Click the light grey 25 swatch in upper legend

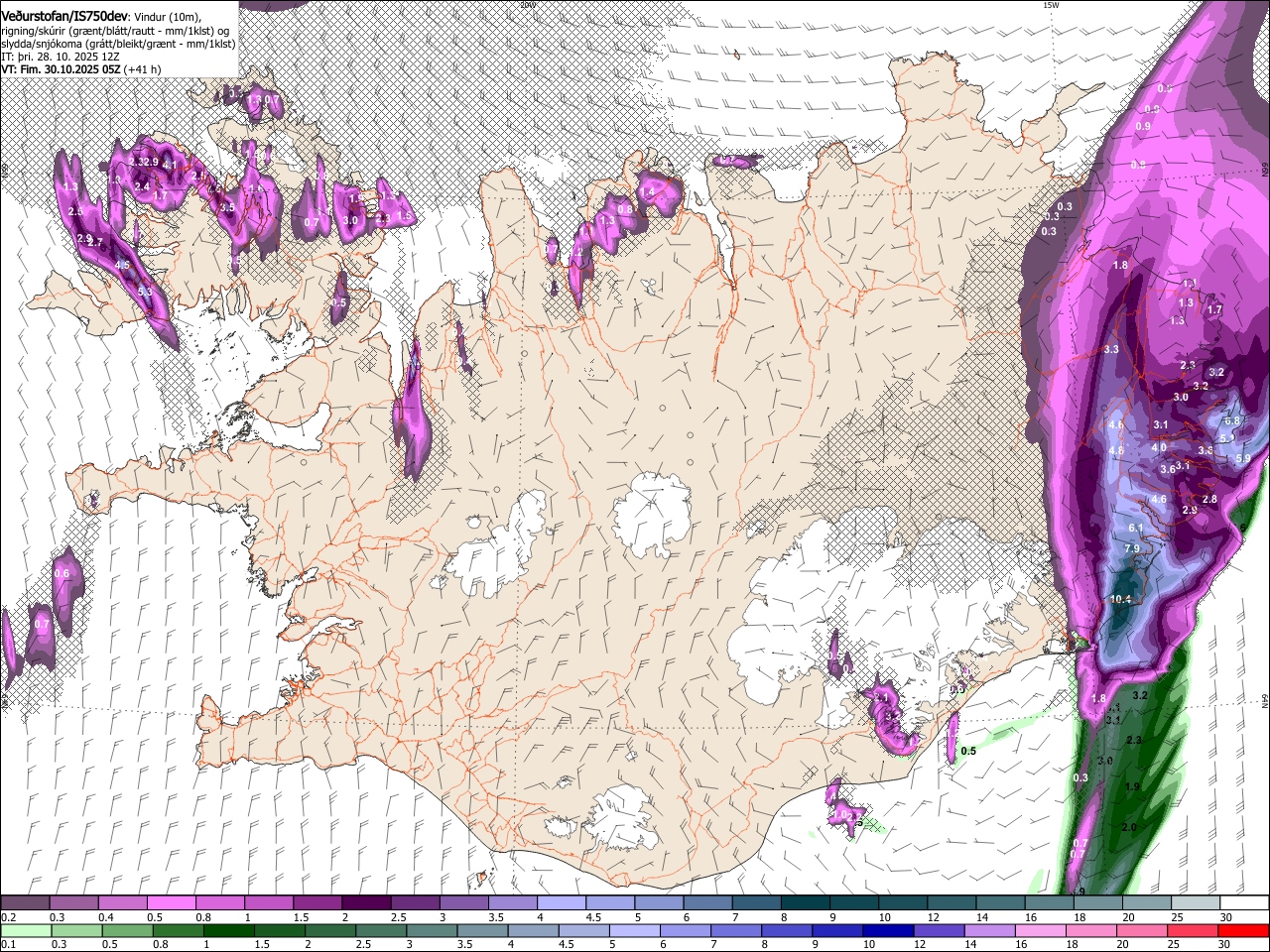pos(1196,903)
